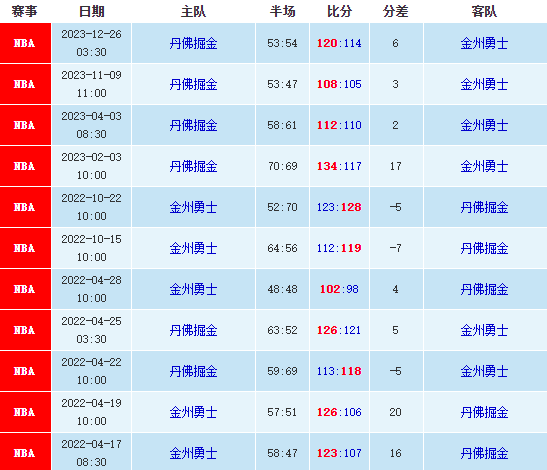This screenshot has width=547, height=470.
Task: Click the halftime score 57:51
Action: 282,412
